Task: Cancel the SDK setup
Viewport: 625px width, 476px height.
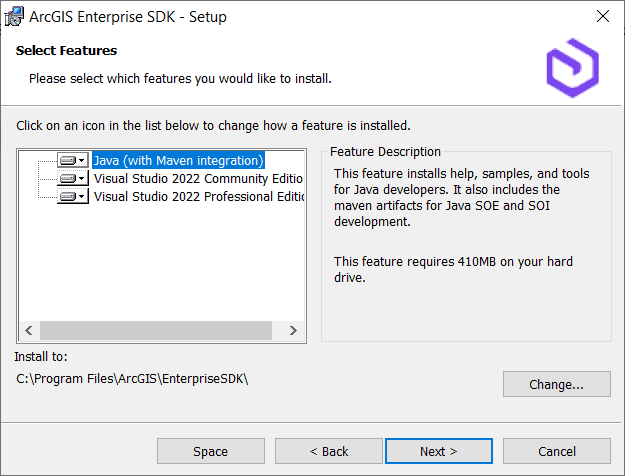Action: point(556,451)
